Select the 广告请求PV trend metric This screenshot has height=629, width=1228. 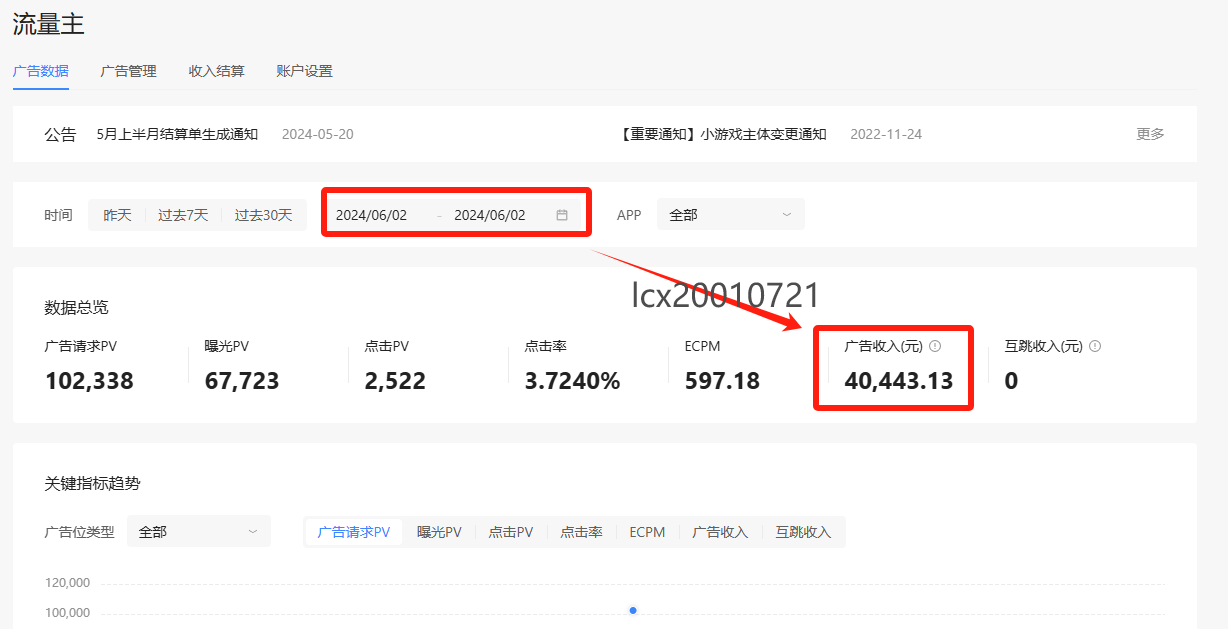(x=354, y=532)
